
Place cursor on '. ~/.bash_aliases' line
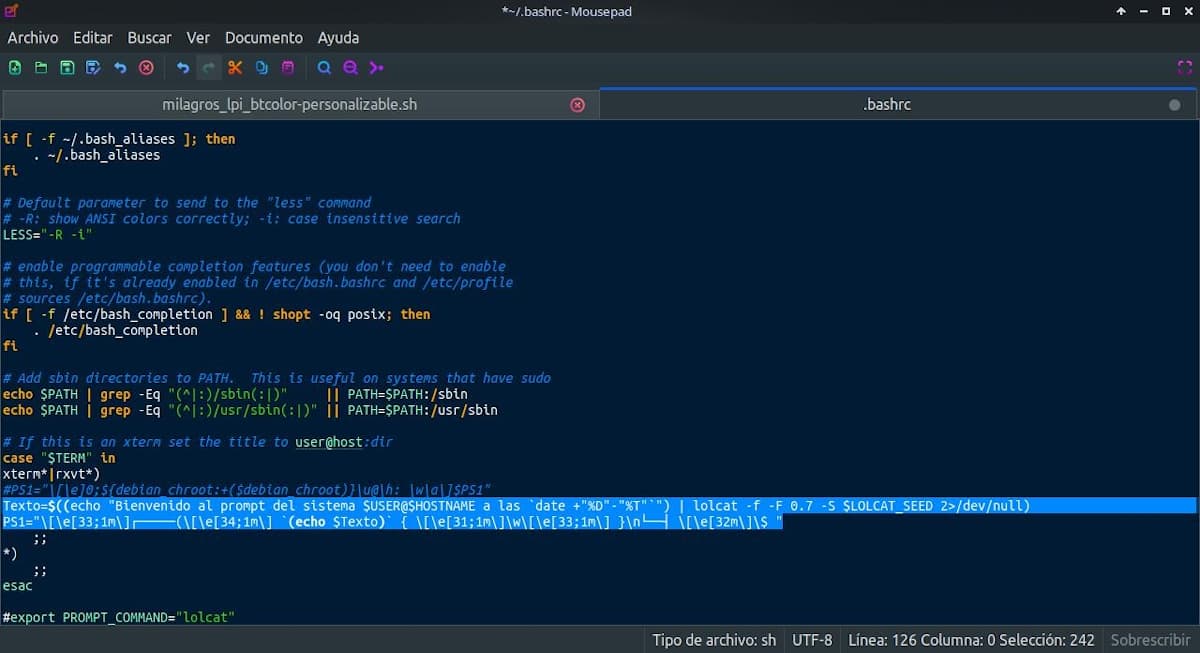[x=96, y=155]
